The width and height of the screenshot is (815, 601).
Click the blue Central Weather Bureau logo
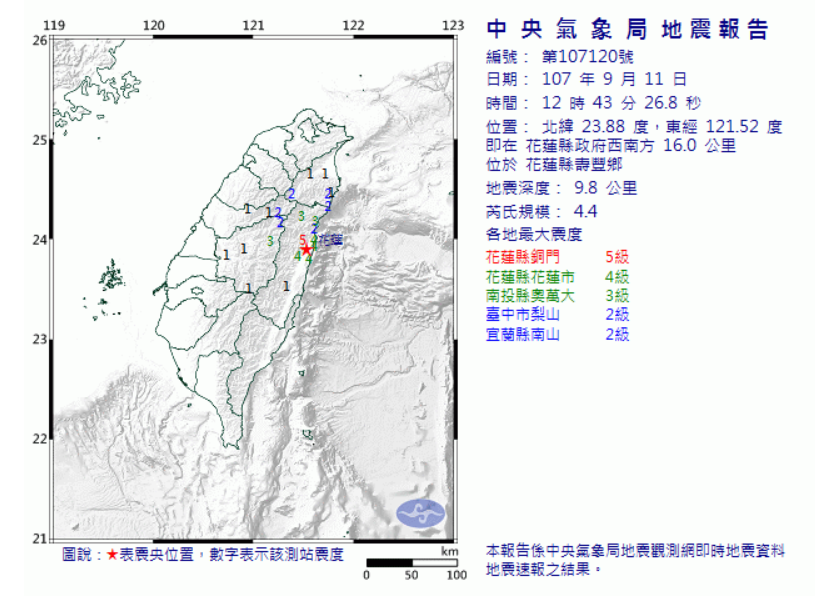(x=420, y=513)
